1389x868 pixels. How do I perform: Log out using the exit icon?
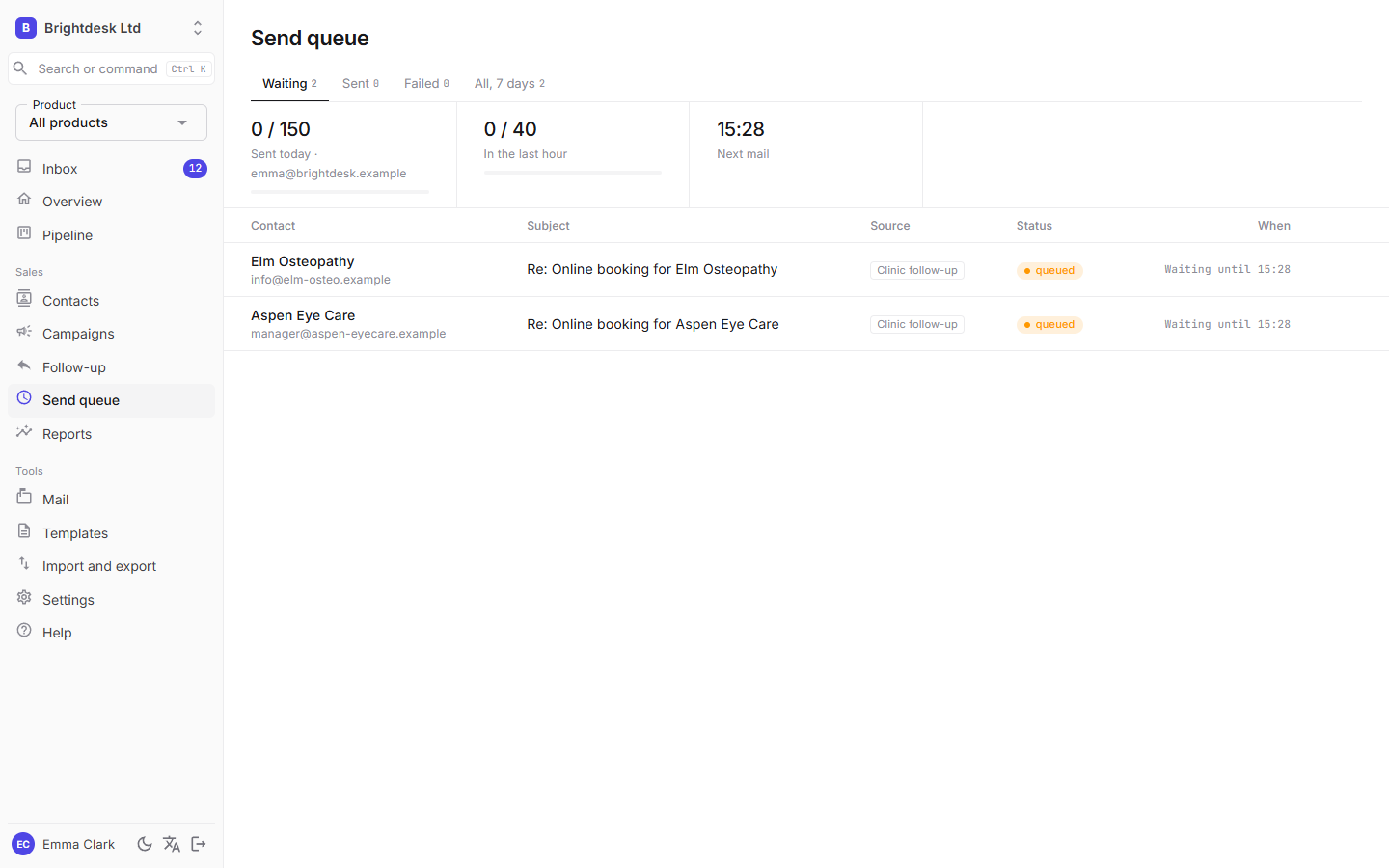(x=199, y=844)
